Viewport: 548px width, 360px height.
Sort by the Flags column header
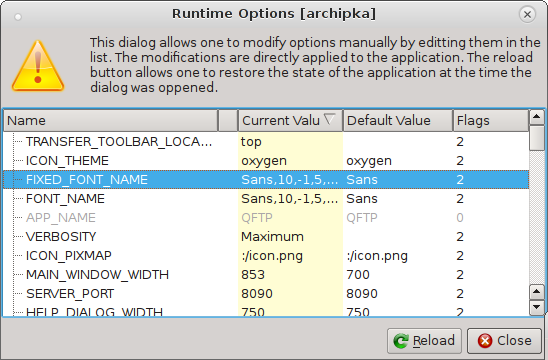click(x=491, y=121)
